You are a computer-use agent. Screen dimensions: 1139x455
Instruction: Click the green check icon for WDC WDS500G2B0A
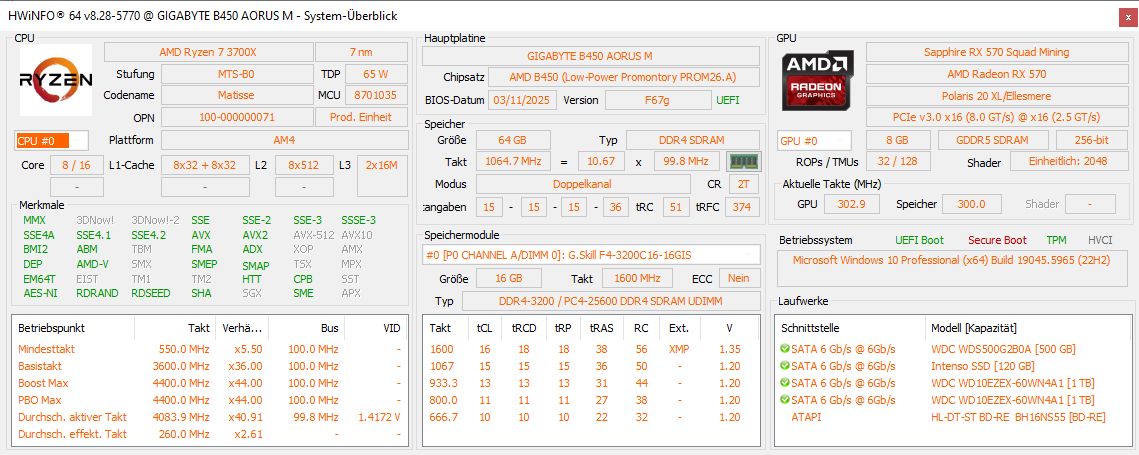click(785, 349)
